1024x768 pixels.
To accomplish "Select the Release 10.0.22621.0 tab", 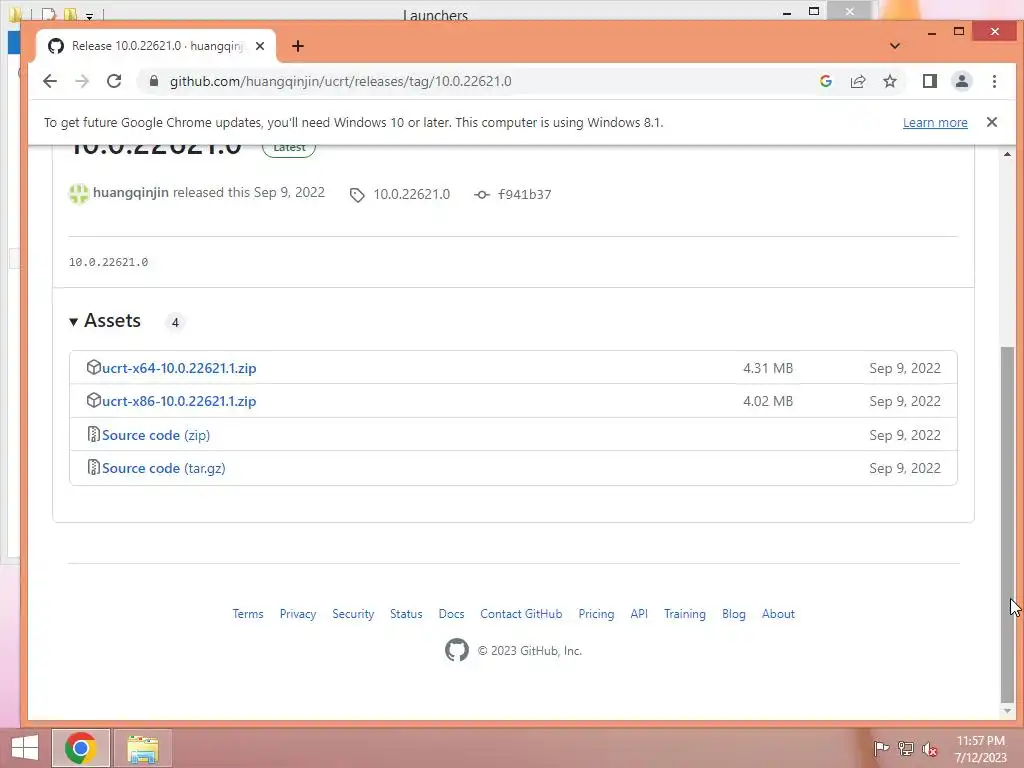I will click(x=156, y=46).
